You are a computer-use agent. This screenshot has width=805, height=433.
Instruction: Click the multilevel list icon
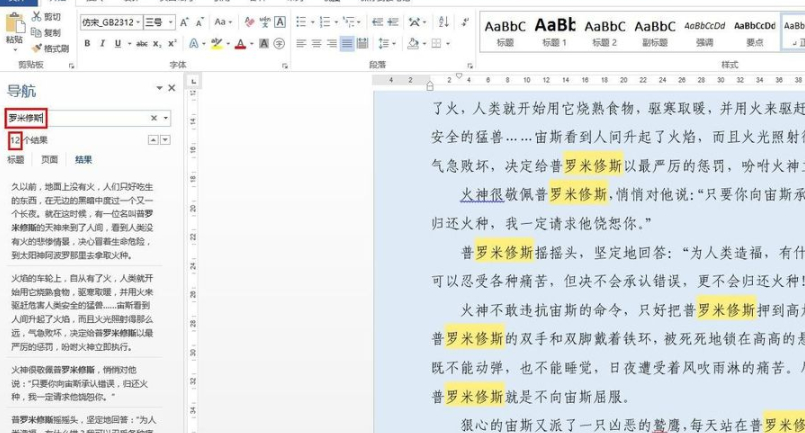coord(348,22)
